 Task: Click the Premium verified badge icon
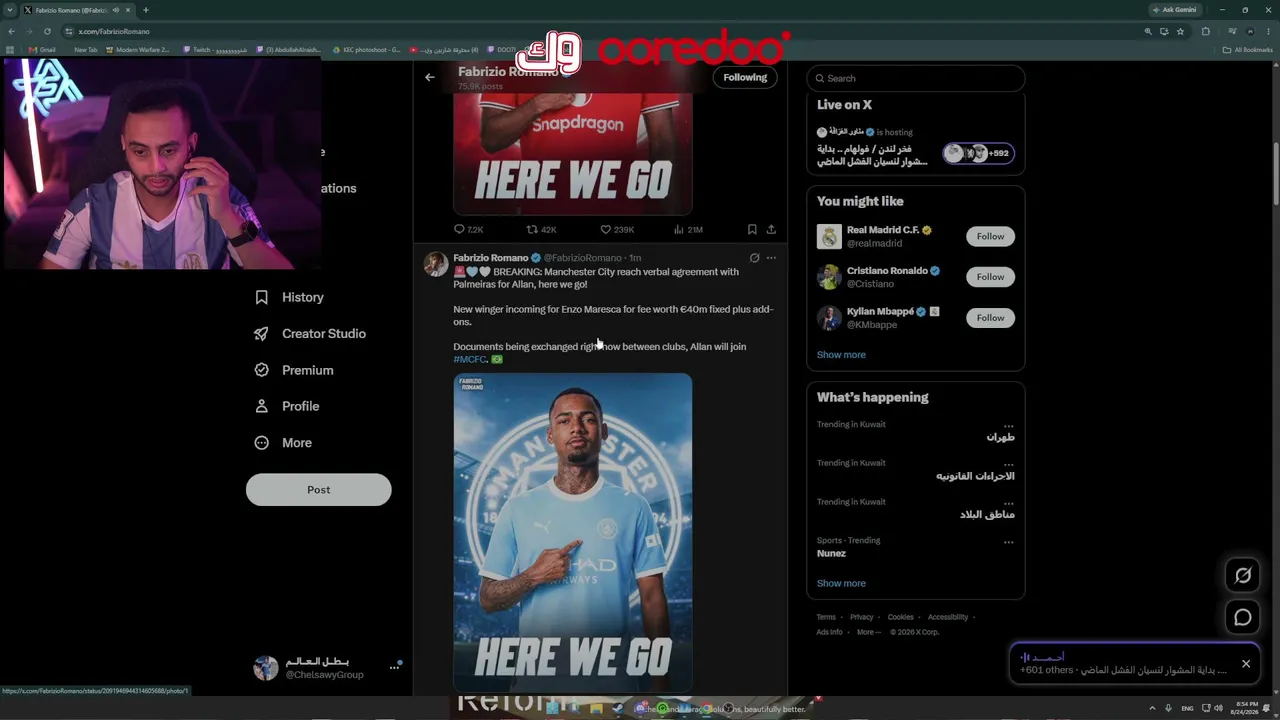(x=262, y=370)
